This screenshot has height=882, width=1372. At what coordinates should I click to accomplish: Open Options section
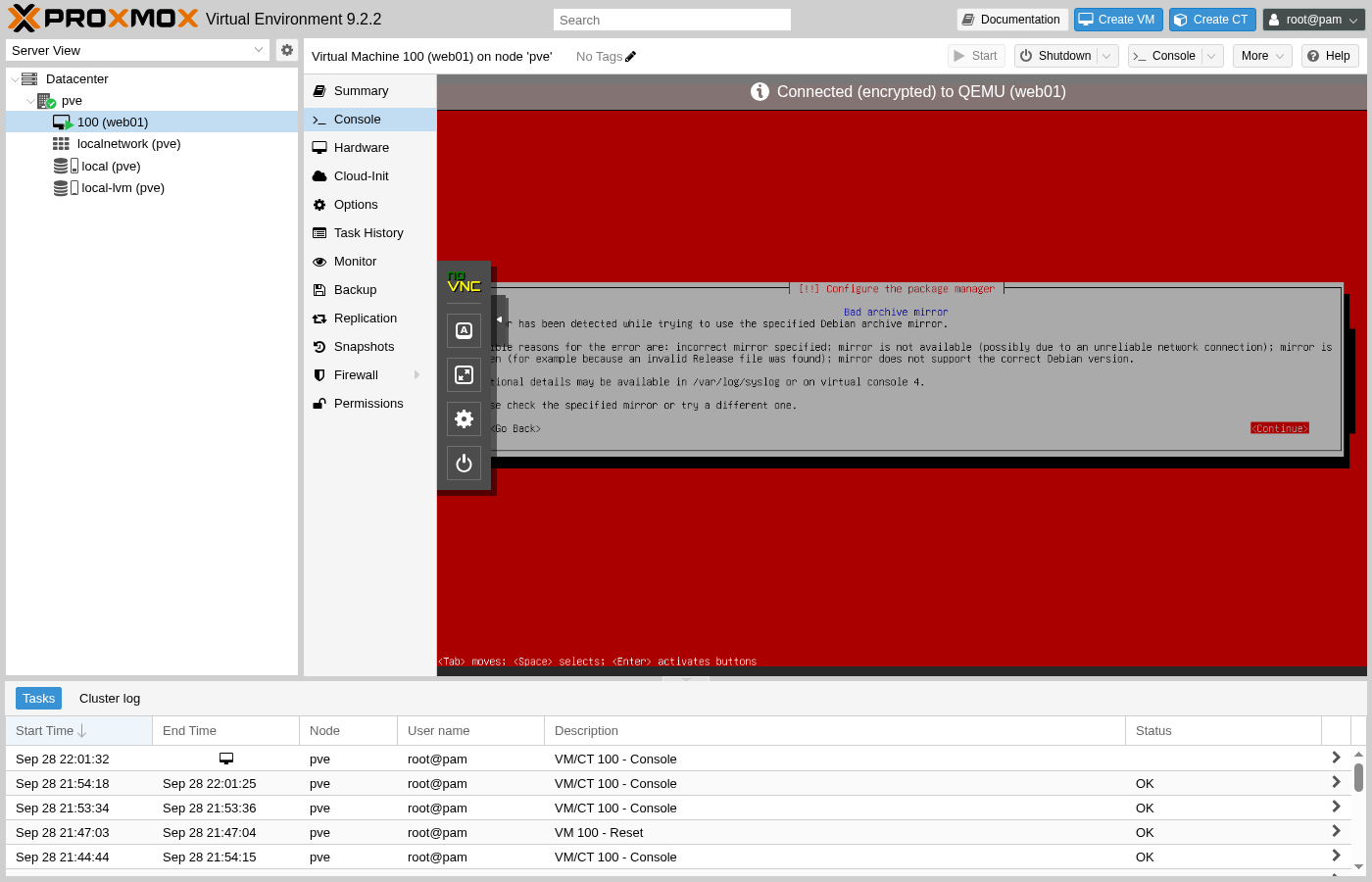pyautogui.click(x=369, y=205)
